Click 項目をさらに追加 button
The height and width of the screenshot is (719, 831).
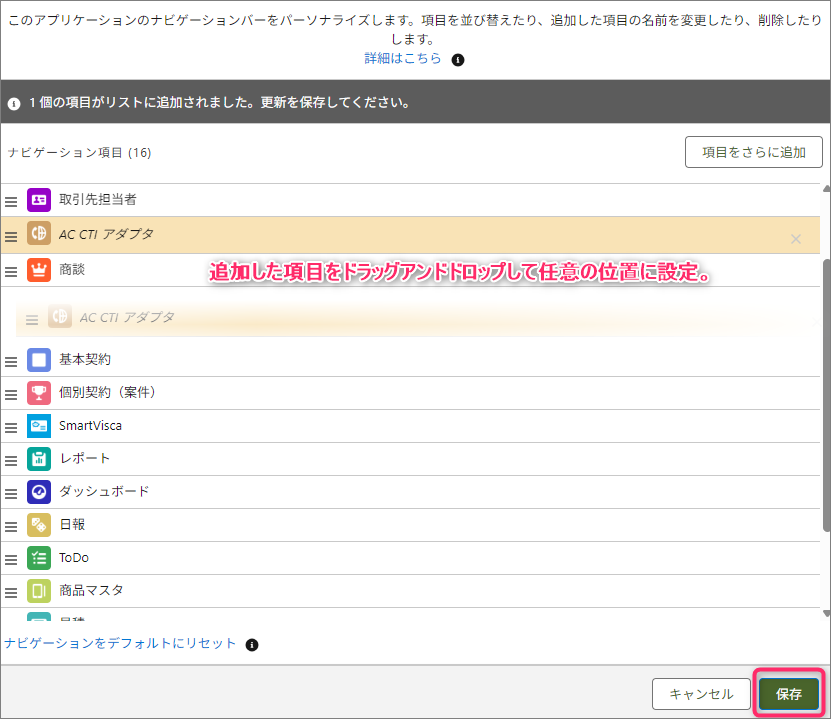point(753,153)
